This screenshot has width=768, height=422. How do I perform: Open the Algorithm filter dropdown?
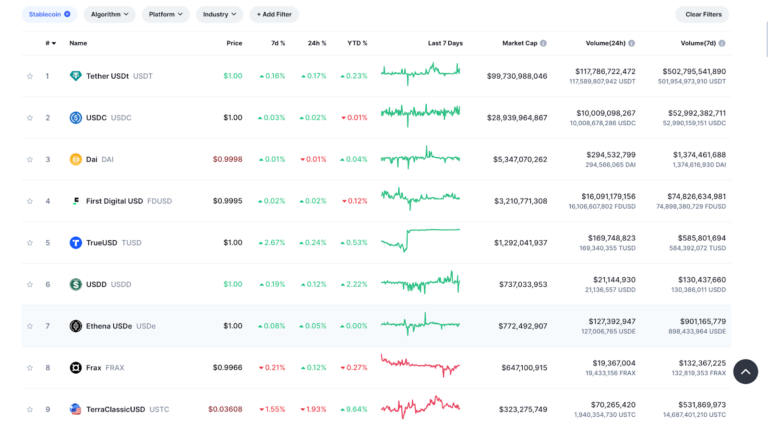coord(109,14)
